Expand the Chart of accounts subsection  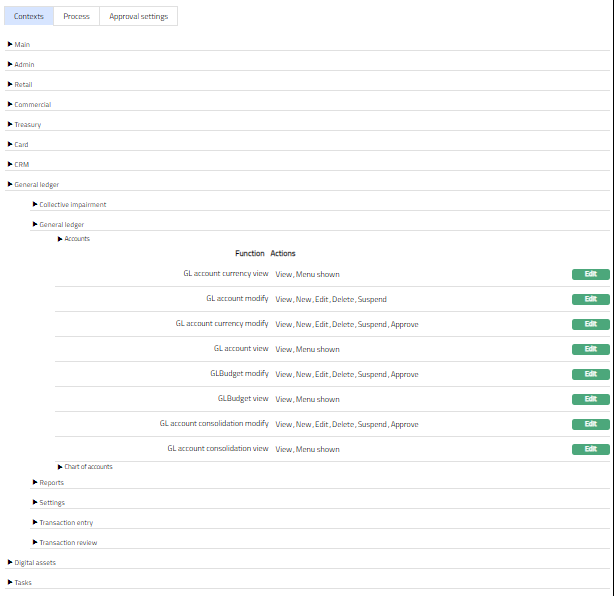88,467
